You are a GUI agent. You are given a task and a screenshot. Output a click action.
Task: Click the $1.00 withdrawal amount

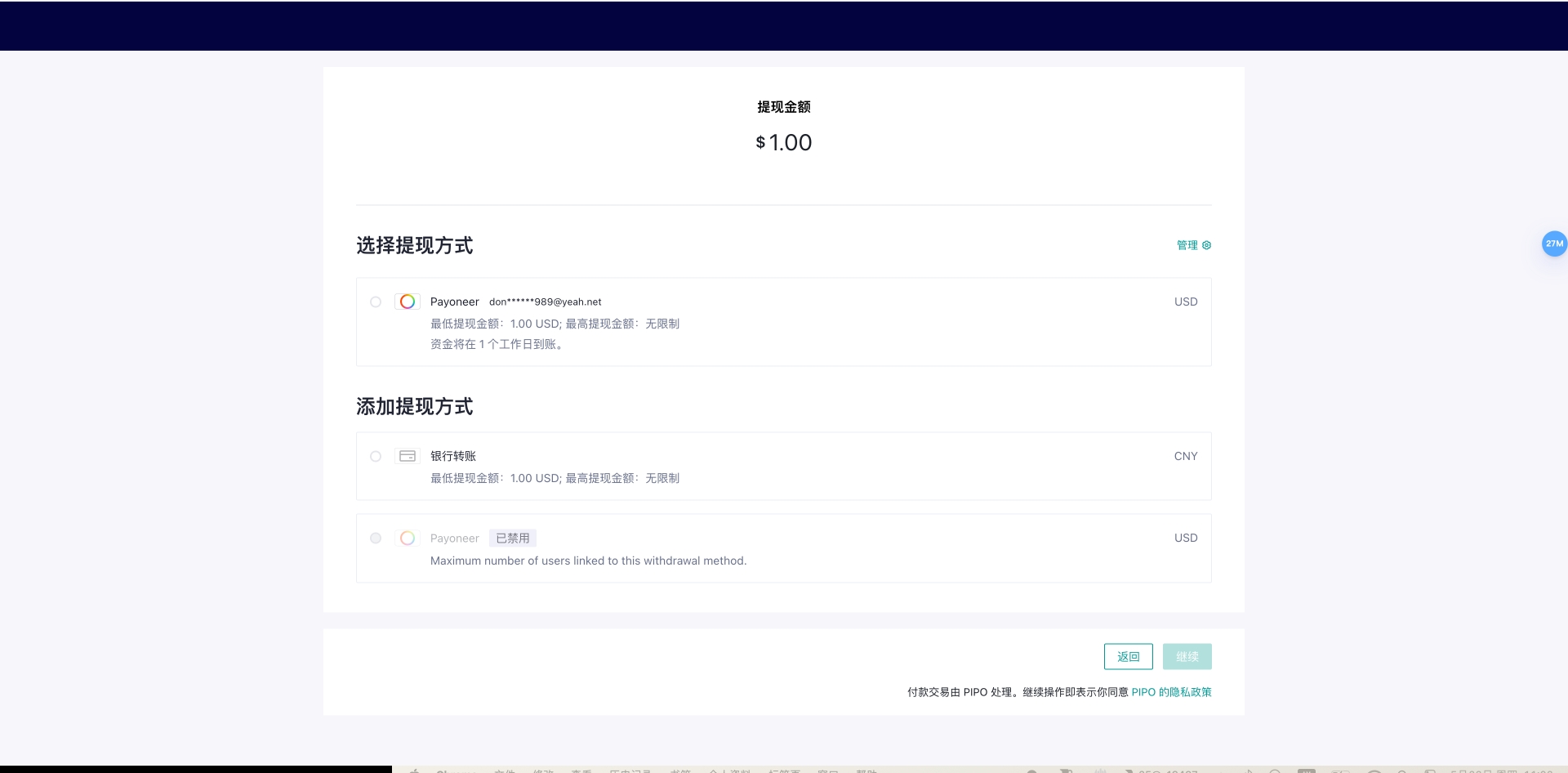[x=784, y=142]
